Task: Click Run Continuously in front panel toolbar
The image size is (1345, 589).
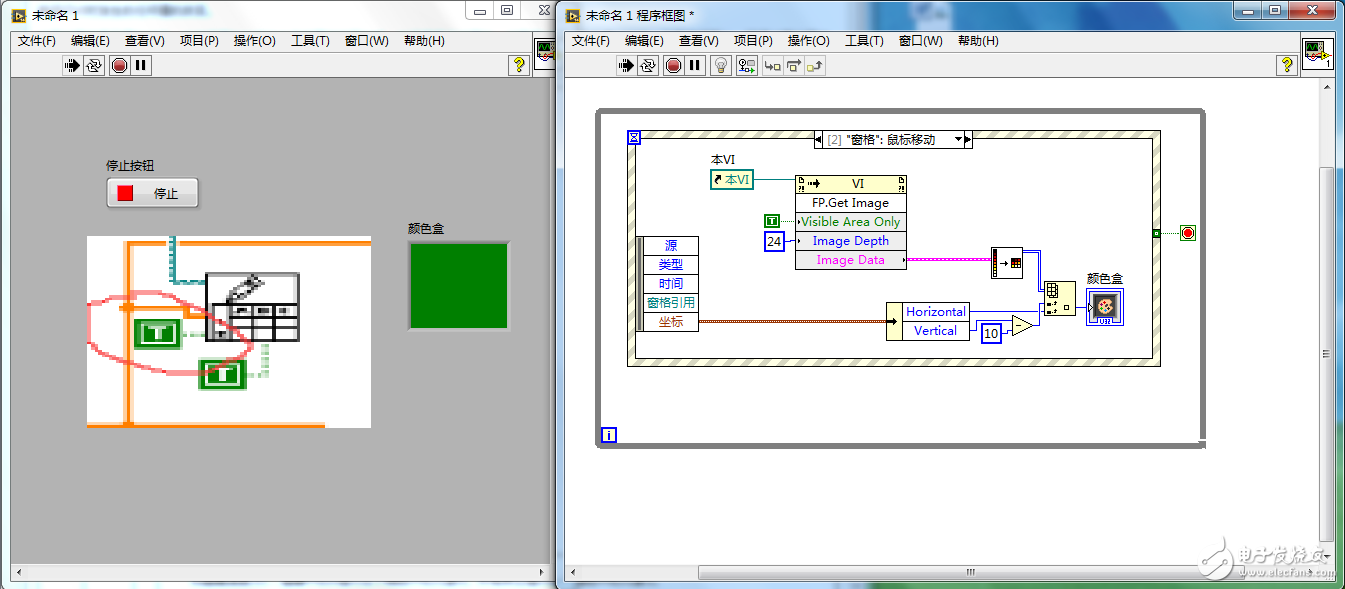Action: click(x=94, y=65)
